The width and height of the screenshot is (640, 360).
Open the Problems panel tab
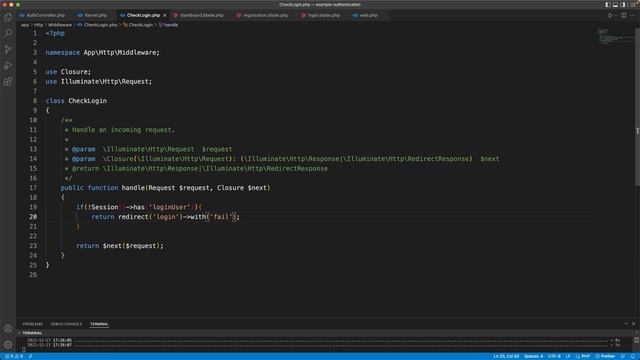(x=32, y=324)
